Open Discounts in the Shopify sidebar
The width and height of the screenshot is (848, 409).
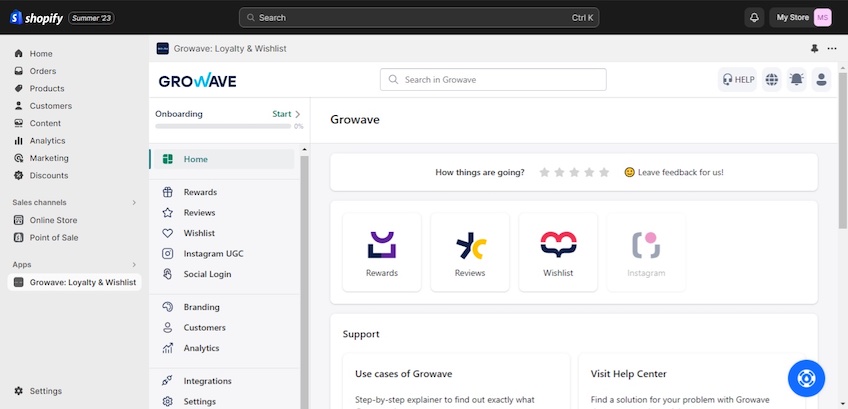coord(49,175)
